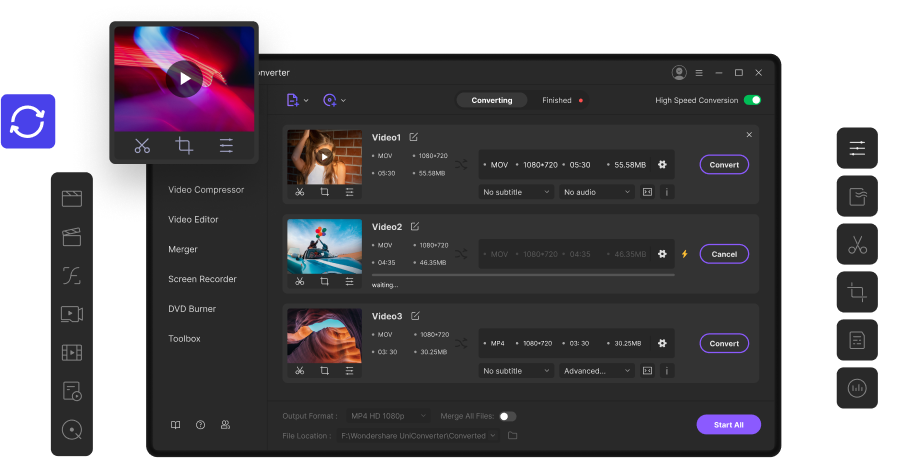902x473 pixels.
Task: Open the output folder icon next to File Location
Action: (513, 436)
